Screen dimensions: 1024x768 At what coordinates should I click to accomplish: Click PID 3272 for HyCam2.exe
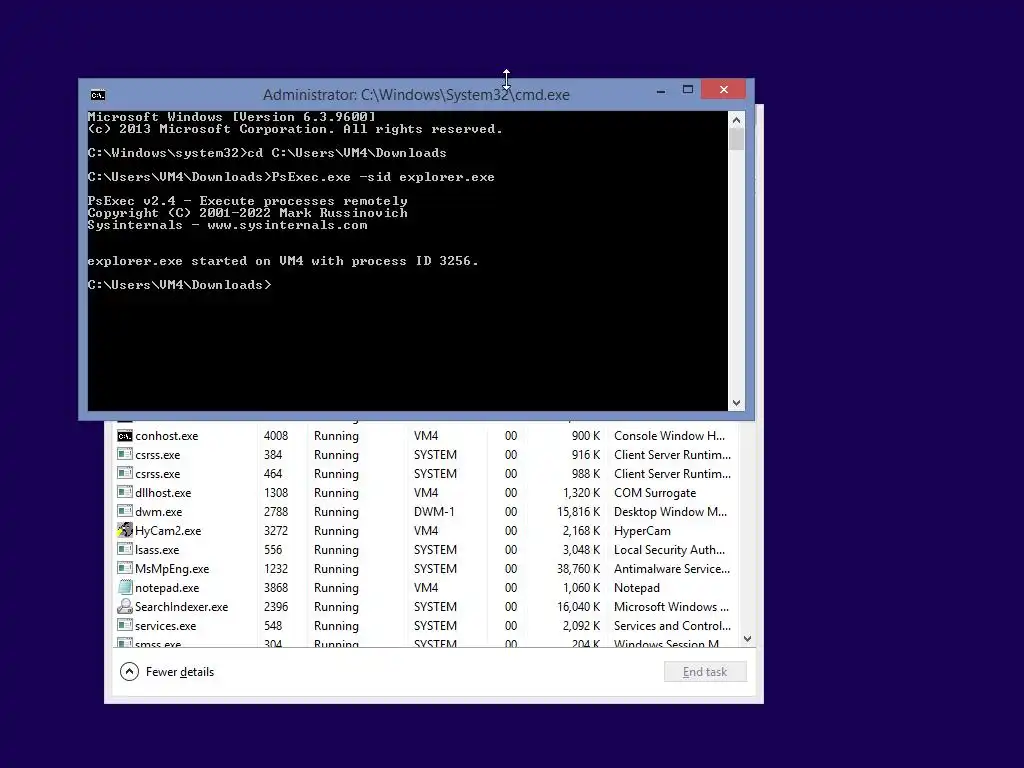click(x=276, y=530)
